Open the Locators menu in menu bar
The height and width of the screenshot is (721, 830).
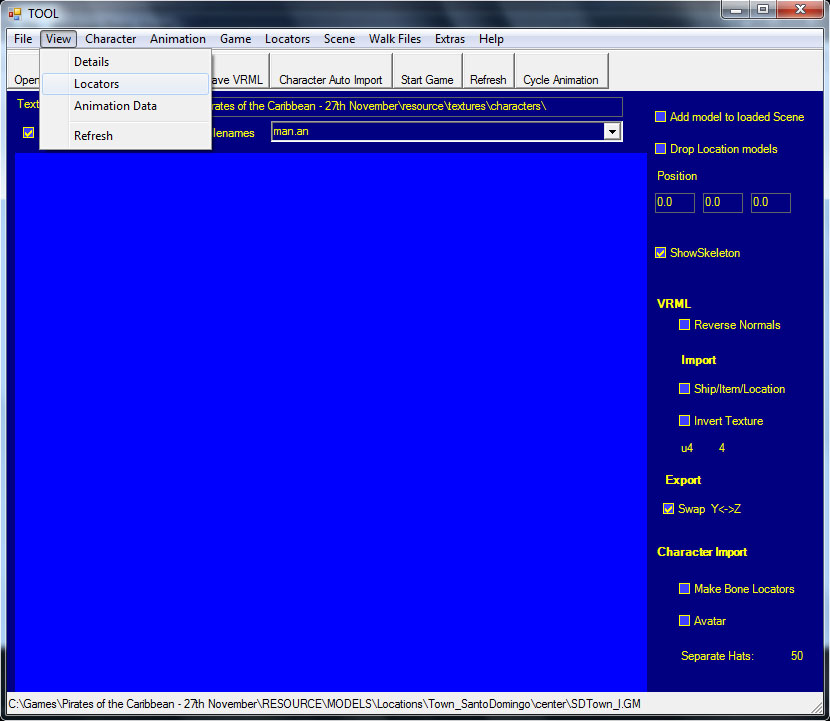[x=287, y=39]
